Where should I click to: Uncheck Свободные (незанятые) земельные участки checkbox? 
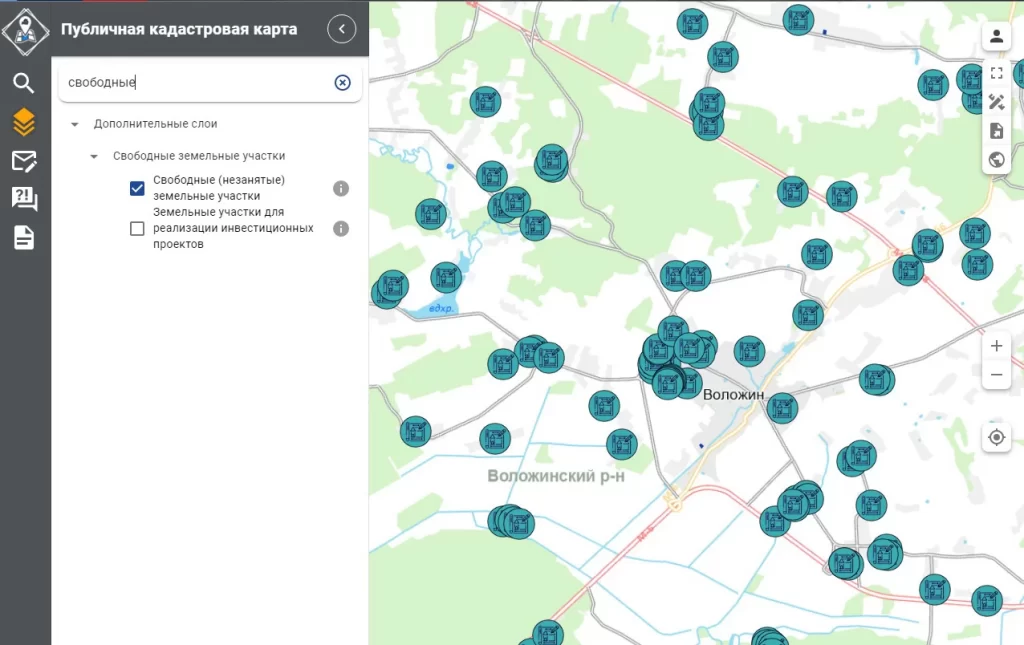(x=138, y=188)
